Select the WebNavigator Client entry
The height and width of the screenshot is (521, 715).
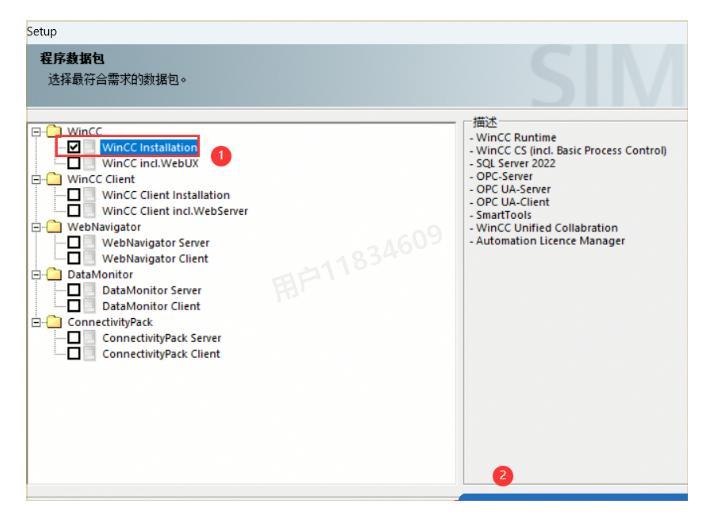click(x=155, y=259)
